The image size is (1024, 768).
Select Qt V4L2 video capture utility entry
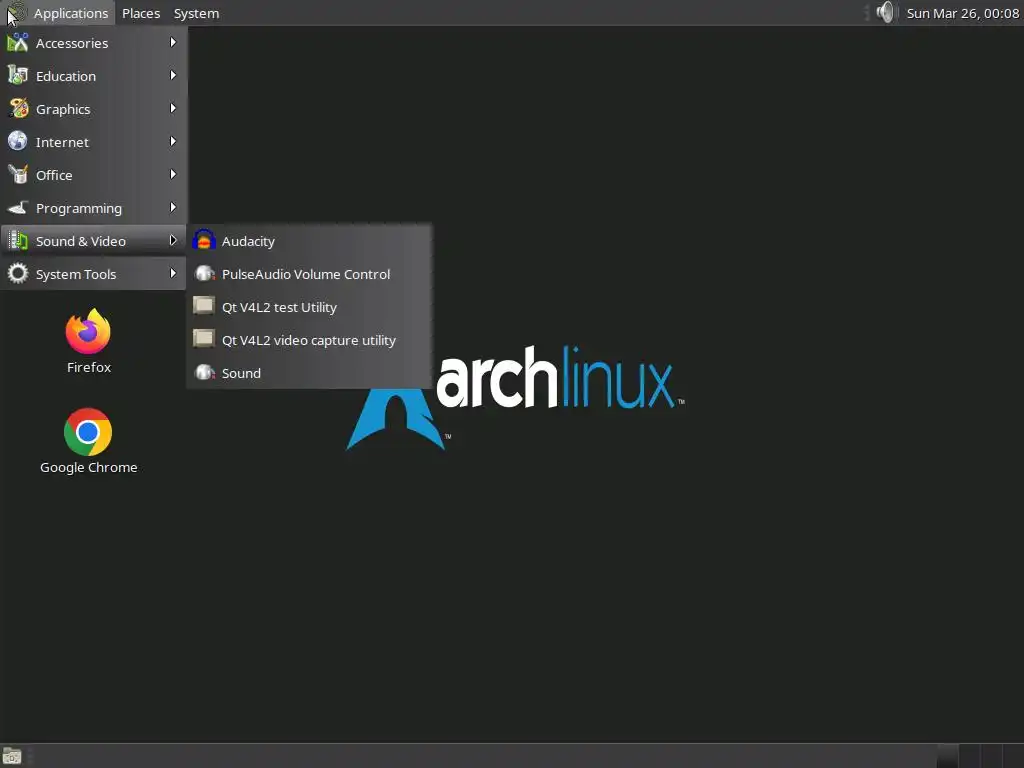pyautogui.click(x=308, y=340)
